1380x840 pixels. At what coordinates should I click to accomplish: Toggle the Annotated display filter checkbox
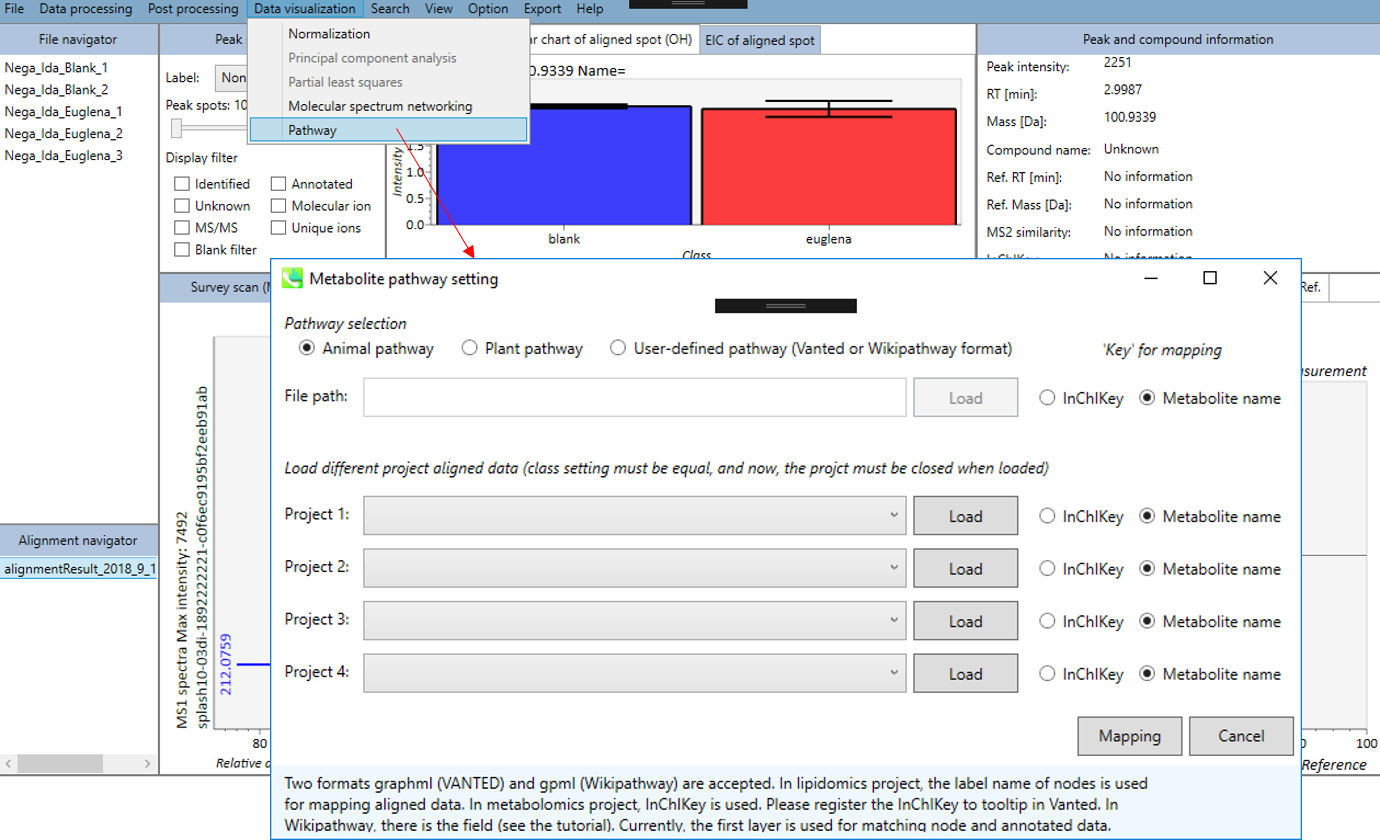[278, 184]
